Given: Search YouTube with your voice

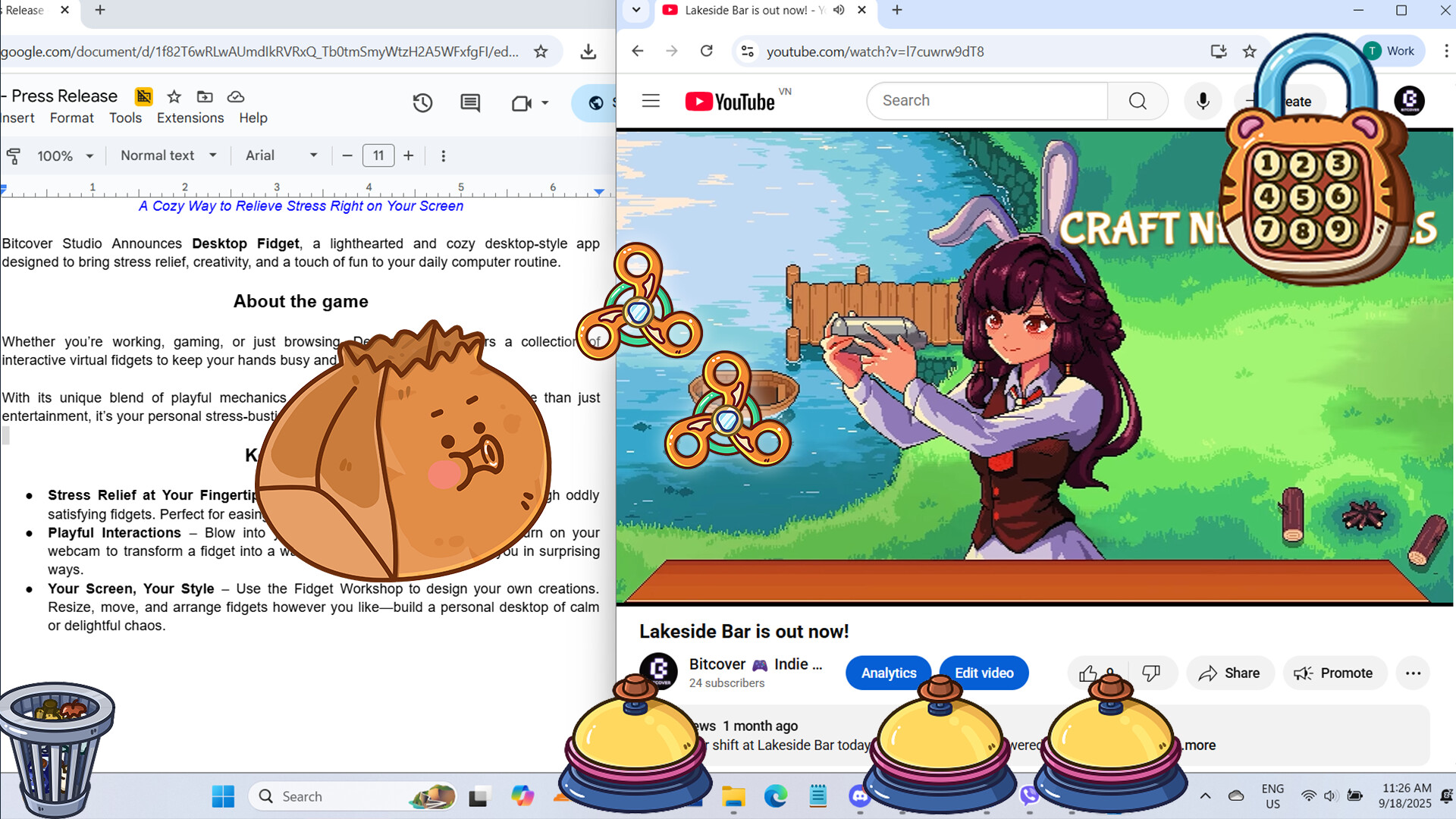Looking at the screenshot, I should click(x=1202, y=100).
